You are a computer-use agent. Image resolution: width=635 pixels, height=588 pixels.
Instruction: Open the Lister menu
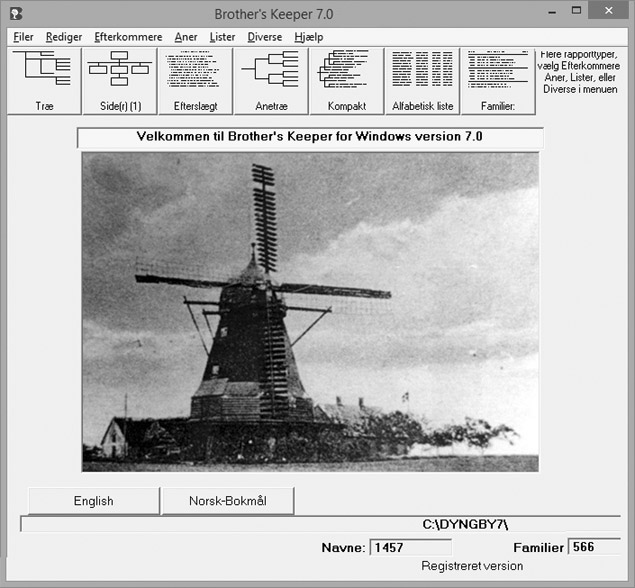222,37
